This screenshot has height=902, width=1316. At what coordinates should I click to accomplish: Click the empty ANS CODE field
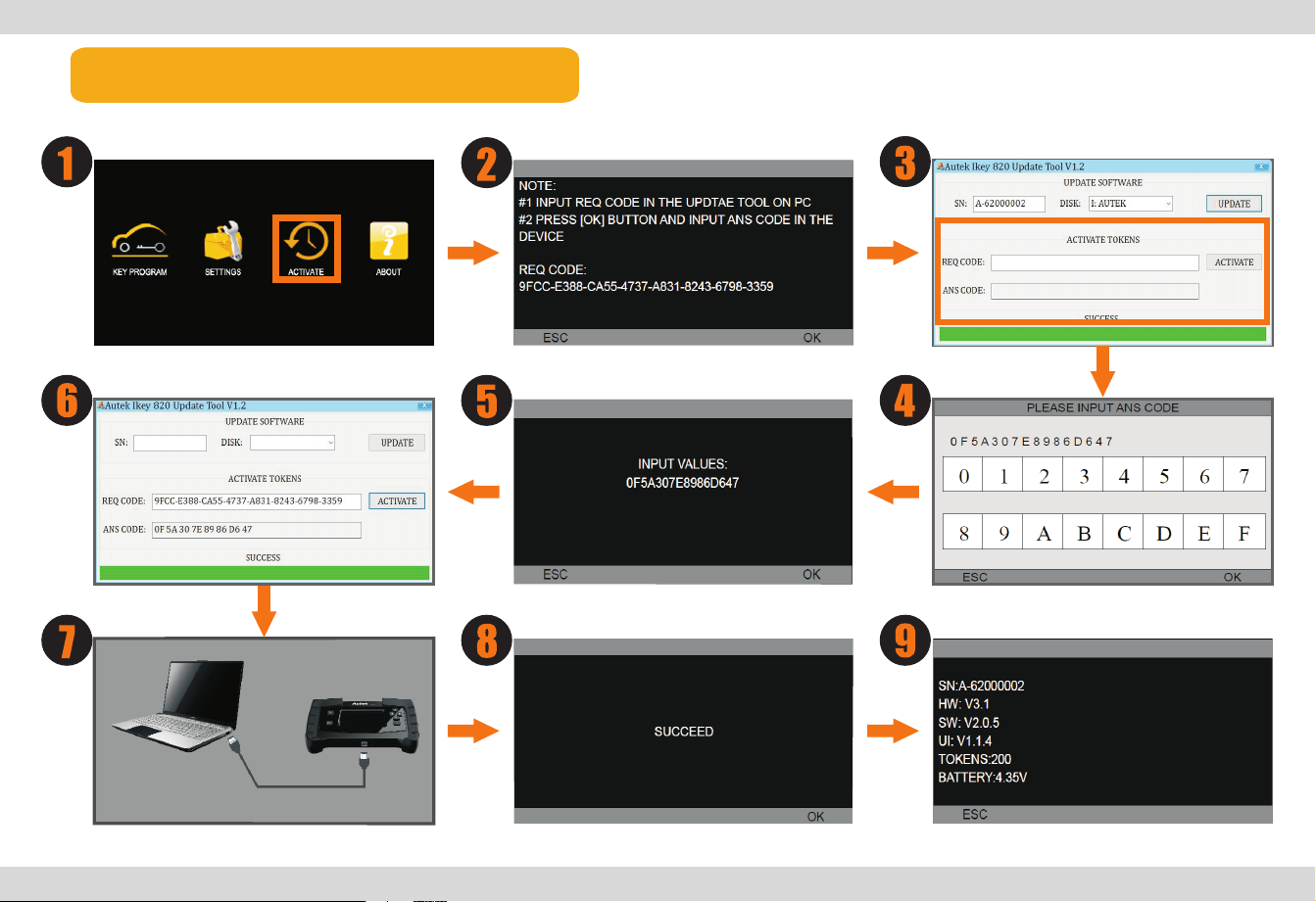point(1095,291)
